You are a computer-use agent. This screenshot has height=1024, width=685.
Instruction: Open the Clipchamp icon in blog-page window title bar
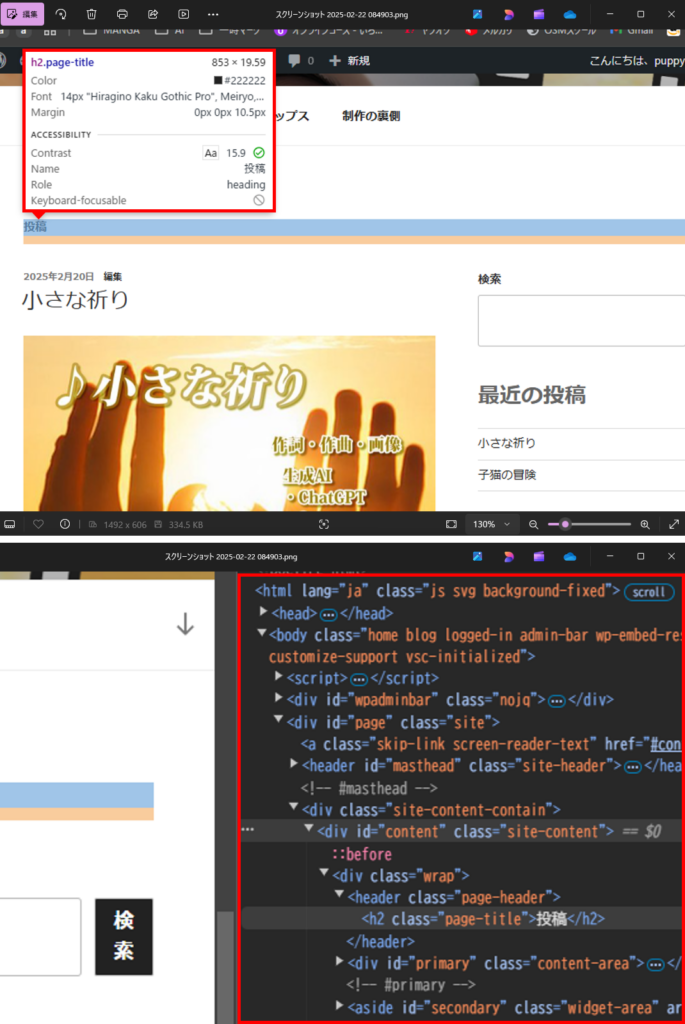539,14
